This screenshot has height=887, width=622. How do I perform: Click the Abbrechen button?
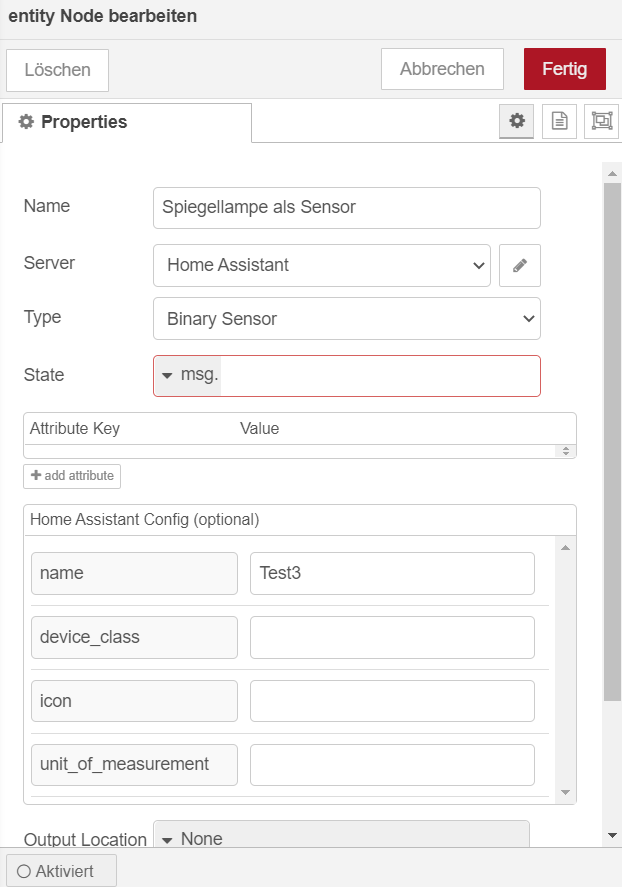[442, 69]
